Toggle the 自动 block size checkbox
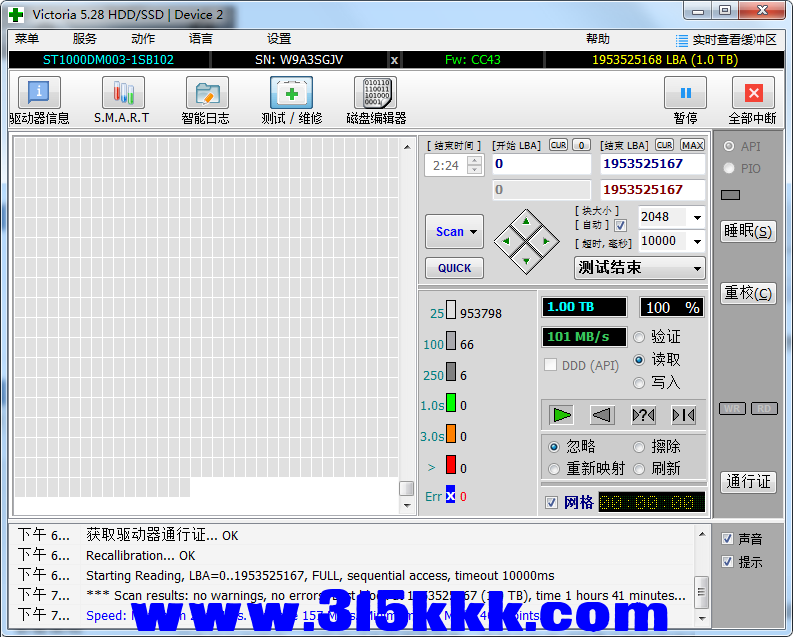Image resolution: width=793 pixels, height=637 pixels. pos(621,225)
